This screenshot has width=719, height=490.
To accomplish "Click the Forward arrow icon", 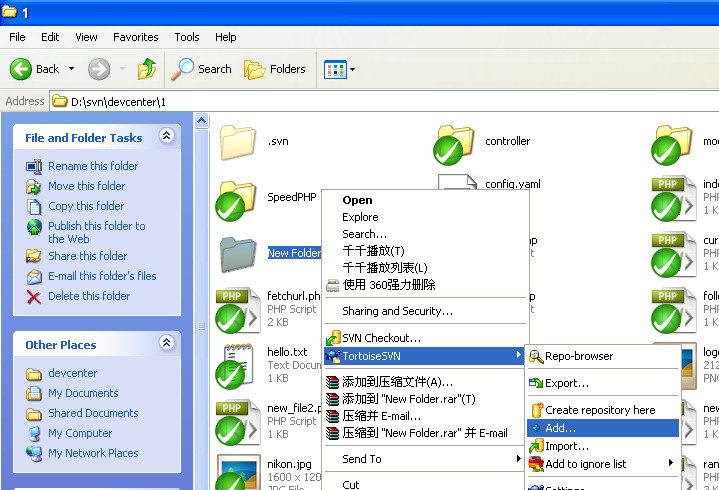I will (99, 69).
